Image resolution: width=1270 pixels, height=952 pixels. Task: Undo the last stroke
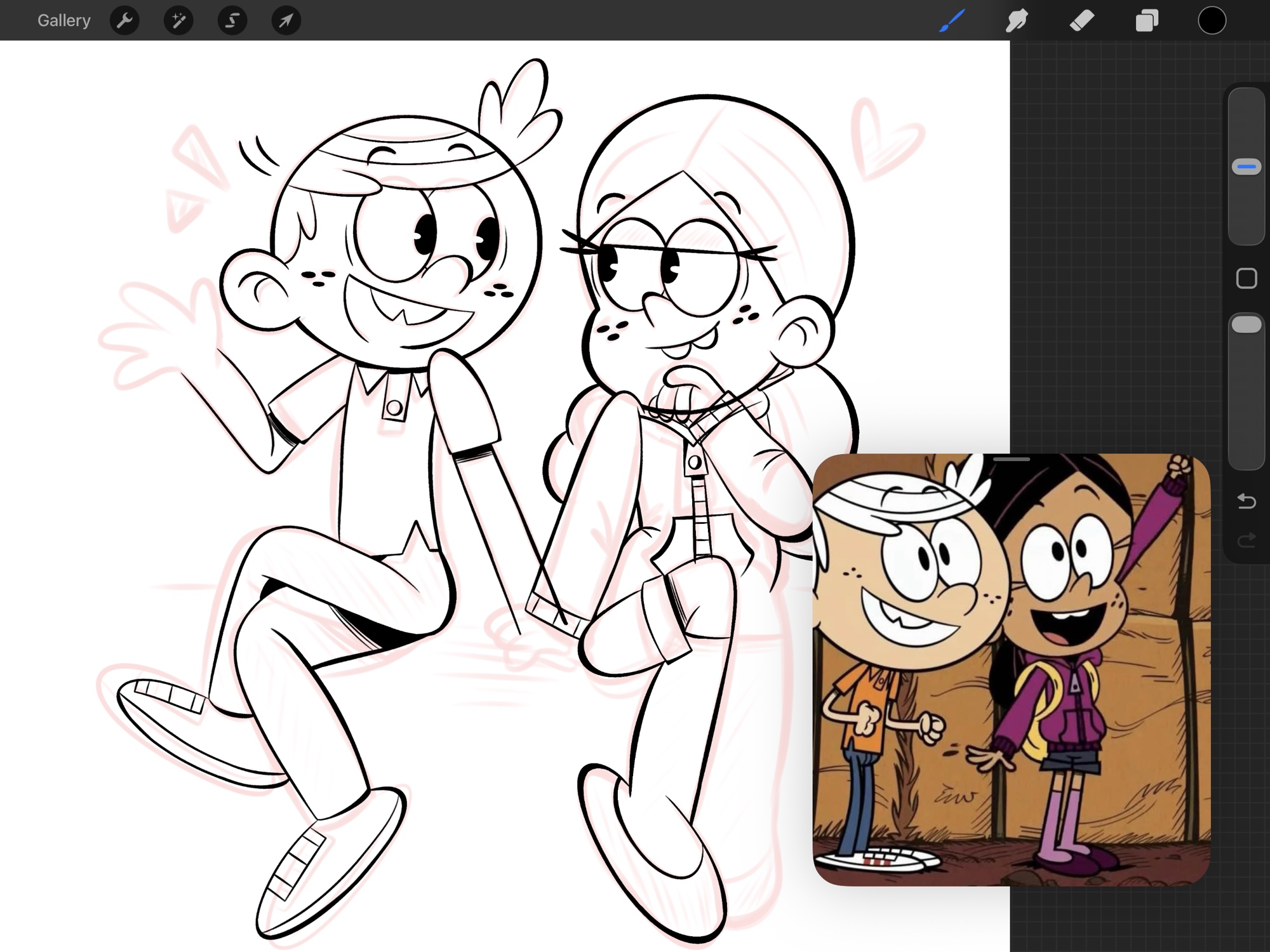1246,501
